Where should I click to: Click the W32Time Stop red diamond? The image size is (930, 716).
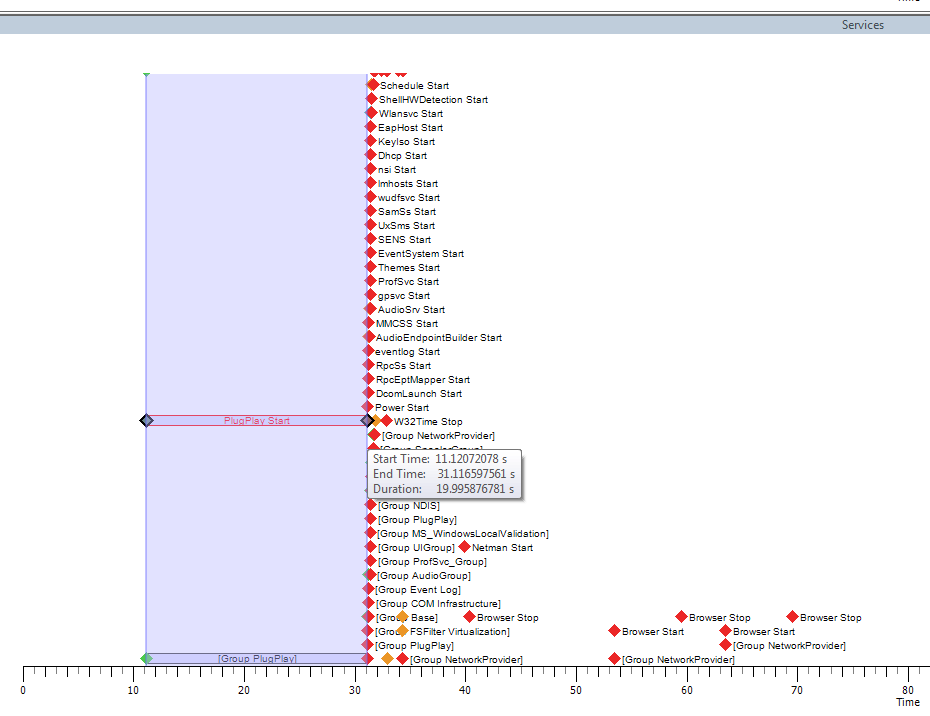pyautogui.click(x=387, y=421)
